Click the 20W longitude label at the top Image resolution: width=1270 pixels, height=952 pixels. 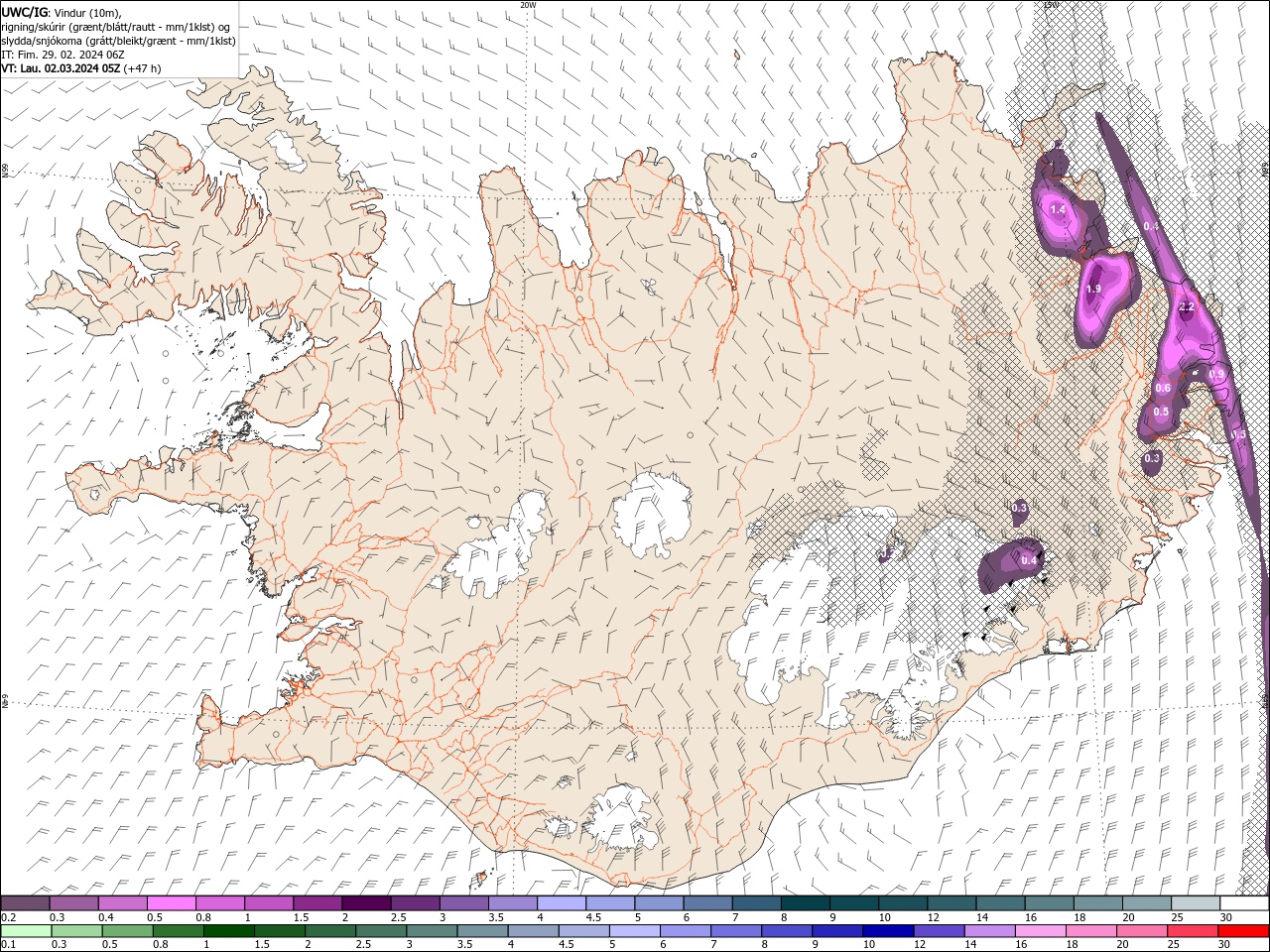[x=528, y=4]
